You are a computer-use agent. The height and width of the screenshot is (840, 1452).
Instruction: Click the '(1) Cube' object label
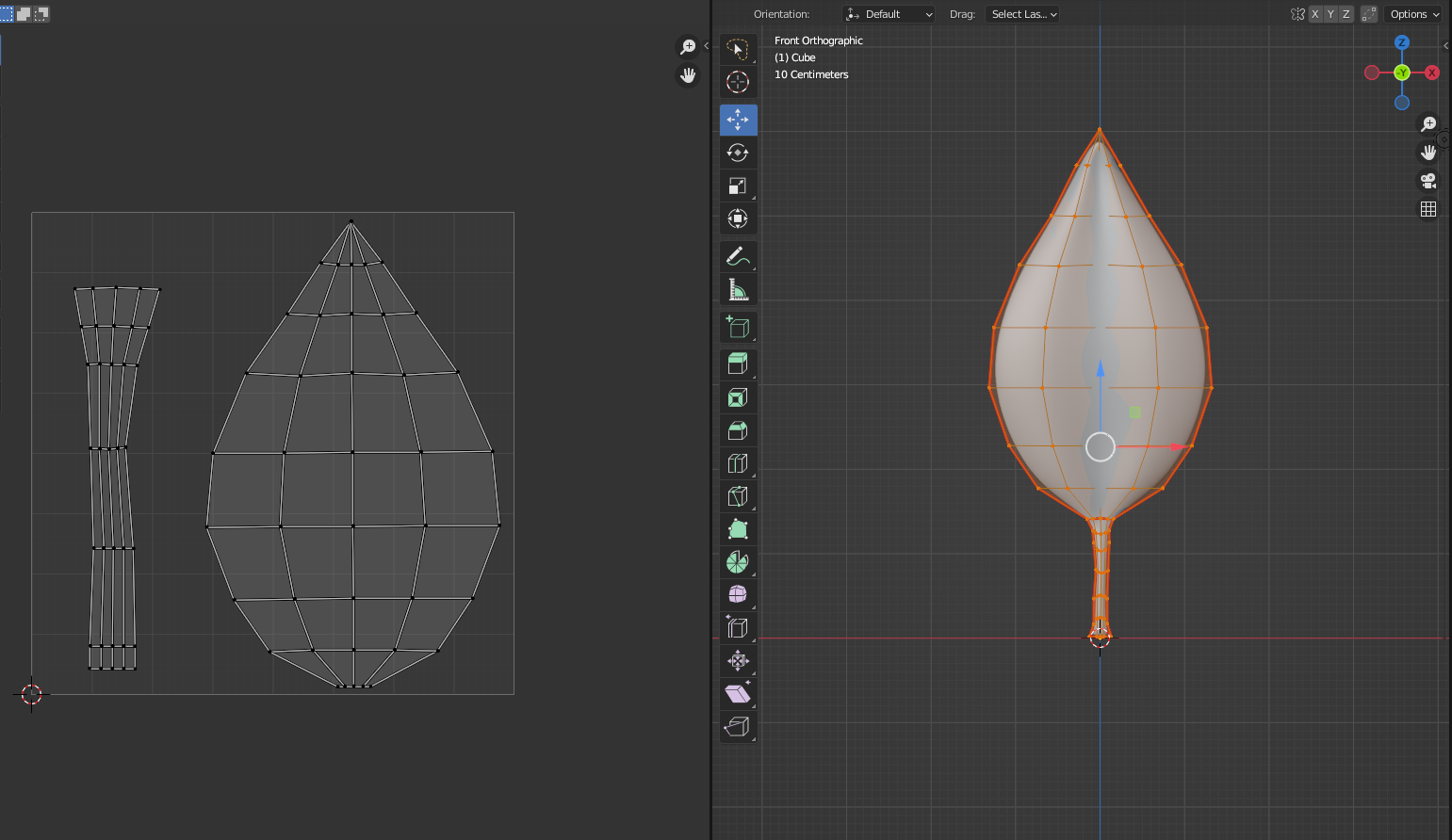click(795, 57)
